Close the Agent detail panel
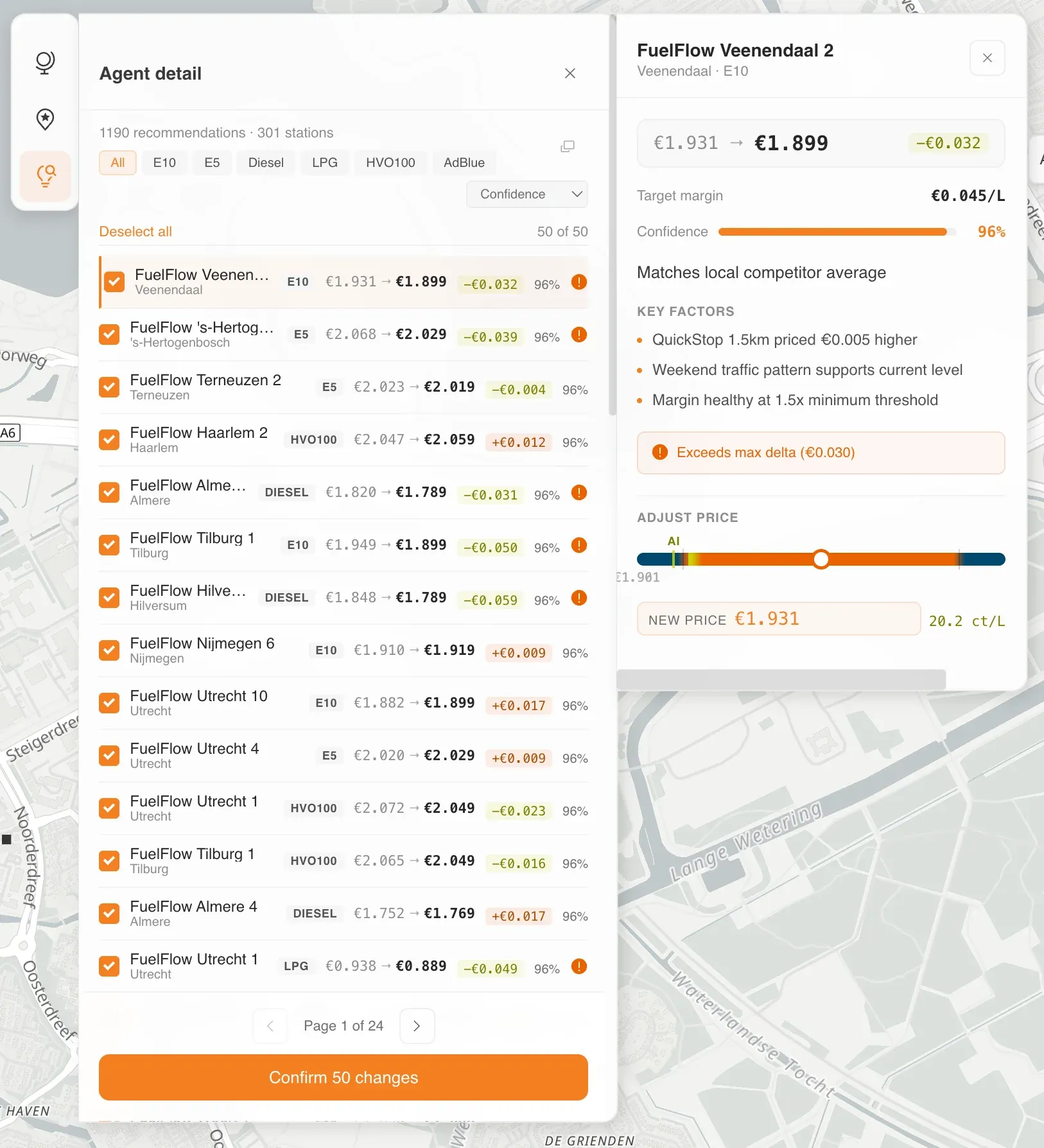The width and height of the screenshot is (1044, 1148). [x=570, y=73]
